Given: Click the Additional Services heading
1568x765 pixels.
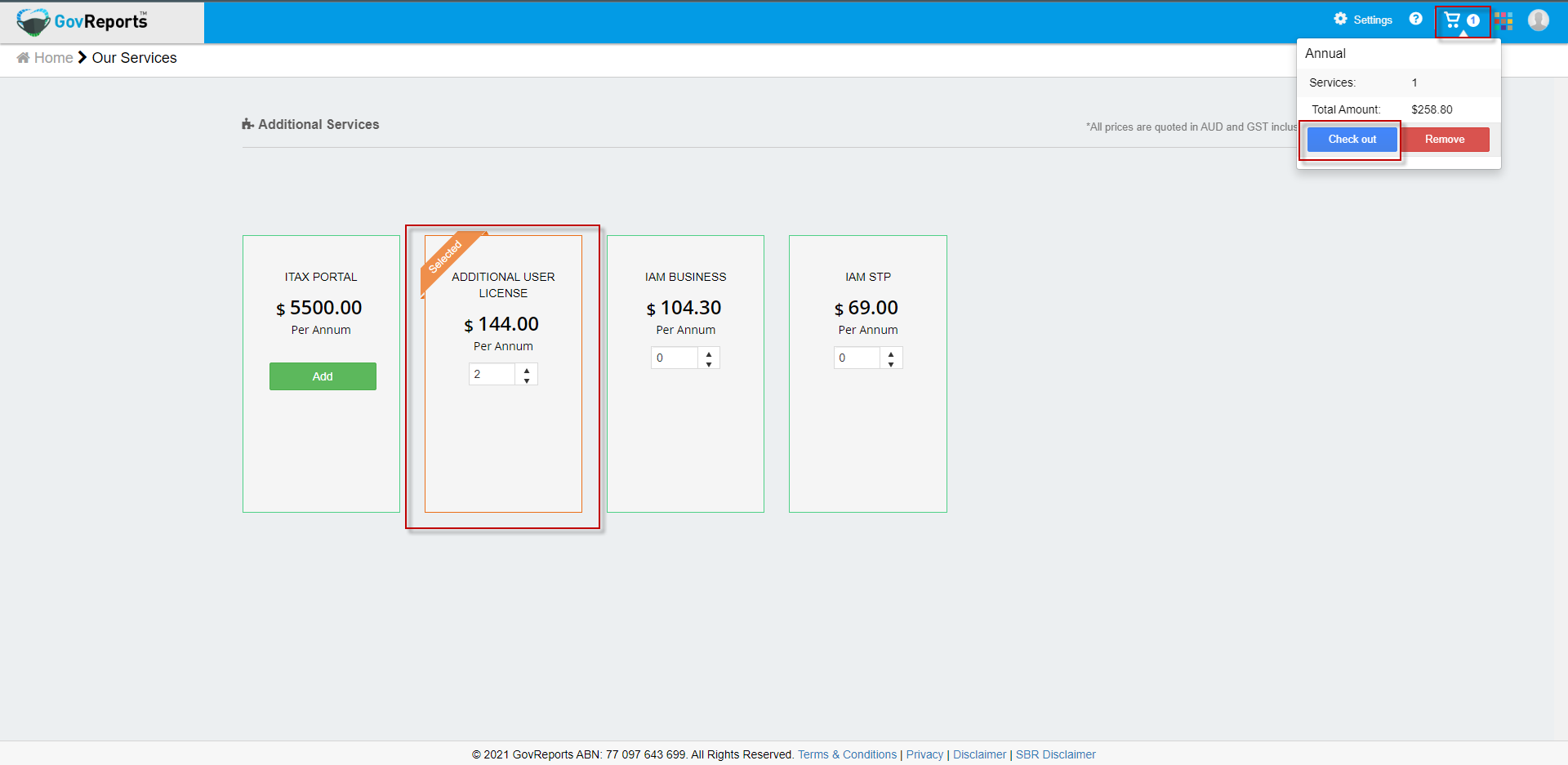Looking at the screenshot, I should pos(318,124).
